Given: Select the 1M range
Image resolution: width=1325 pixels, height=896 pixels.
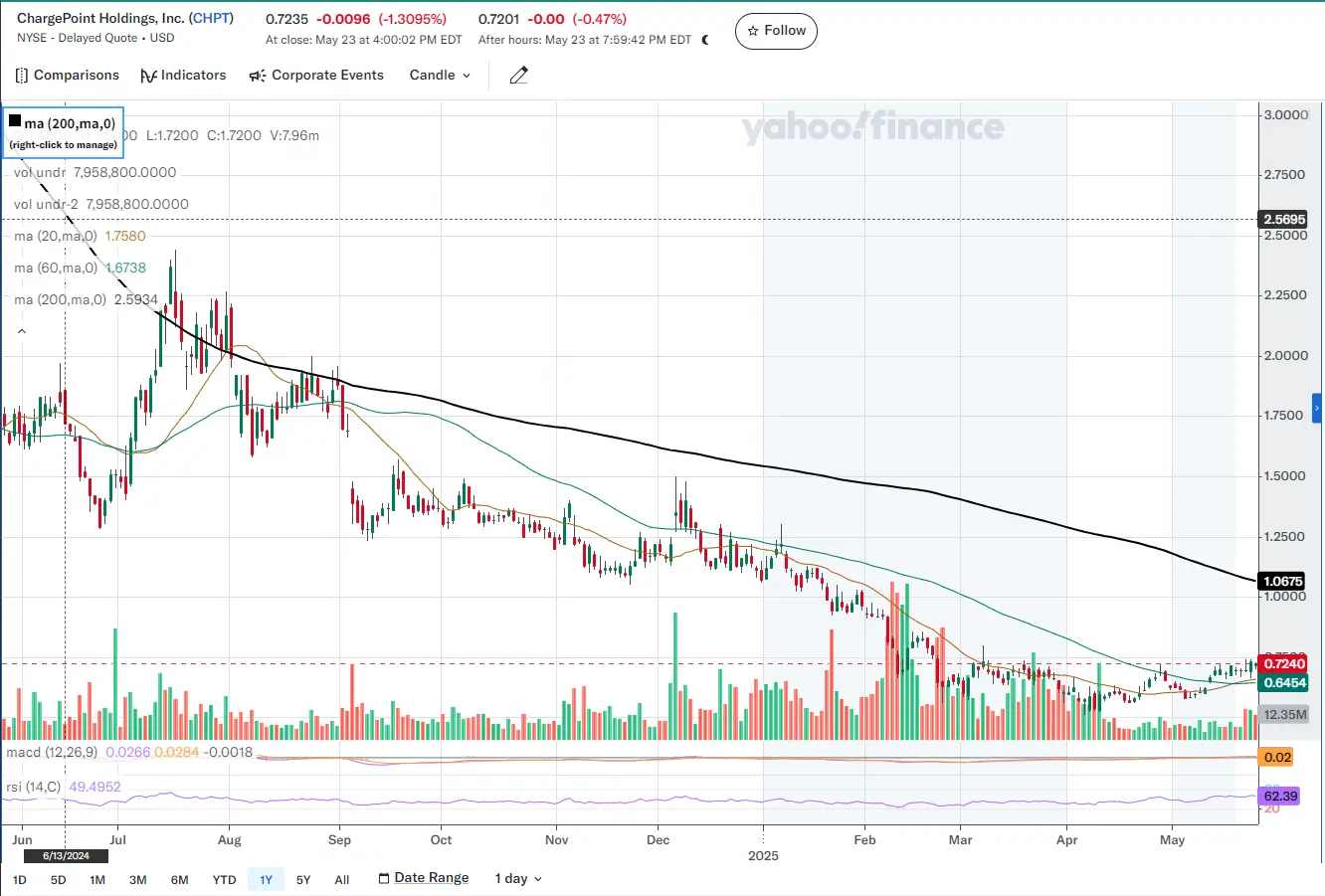Looking at the screenshot, I should pos(97,879).
